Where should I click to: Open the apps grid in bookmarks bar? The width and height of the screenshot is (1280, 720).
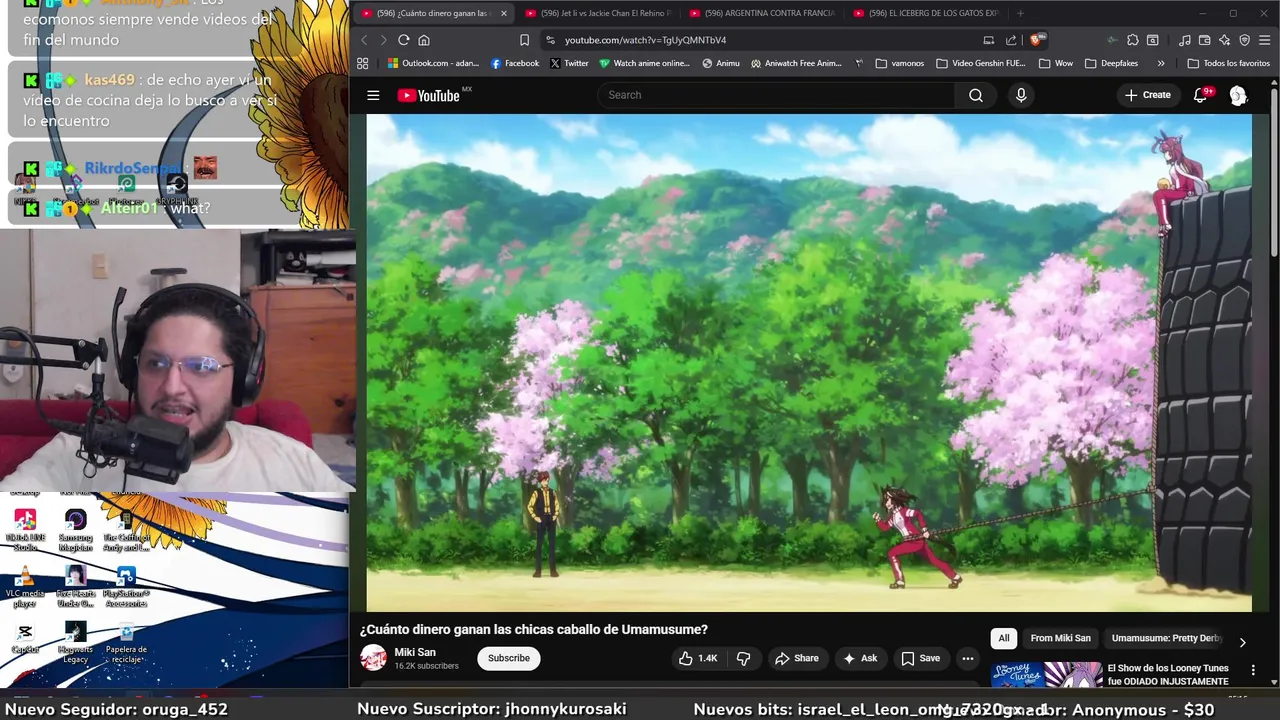pos(362,63)
